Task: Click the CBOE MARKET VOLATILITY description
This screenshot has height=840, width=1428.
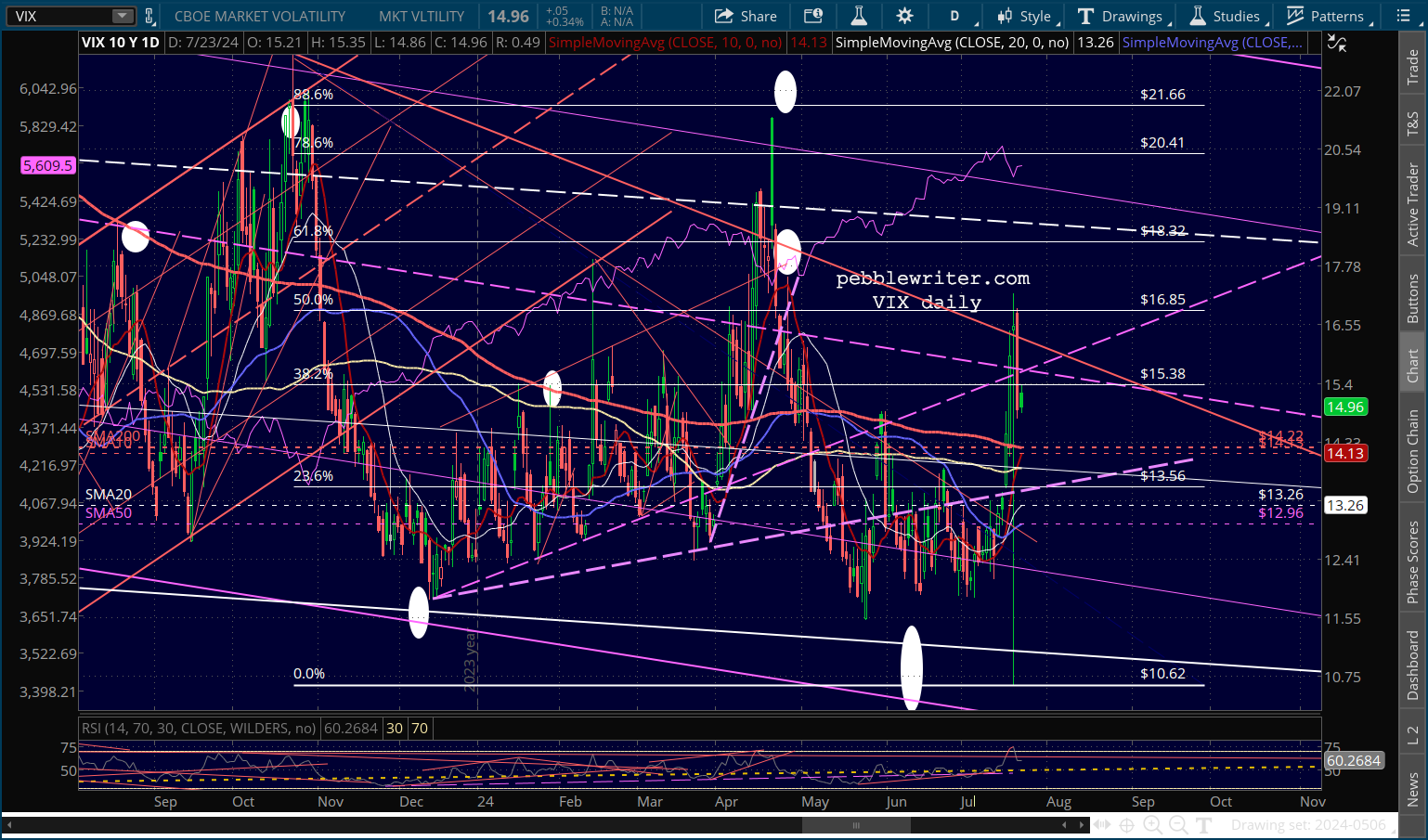Action: tap(260, 16)
